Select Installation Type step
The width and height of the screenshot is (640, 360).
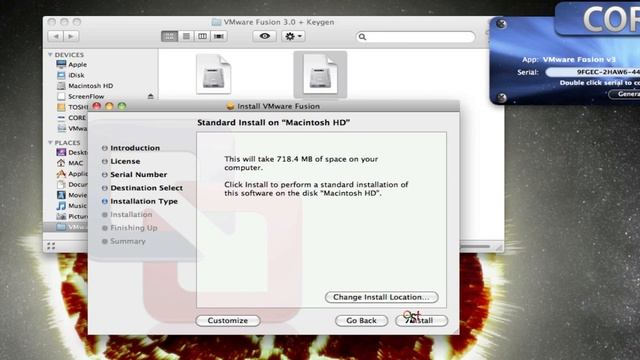point(144,201)
